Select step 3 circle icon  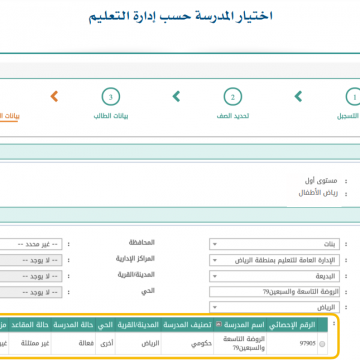(111, 97)
